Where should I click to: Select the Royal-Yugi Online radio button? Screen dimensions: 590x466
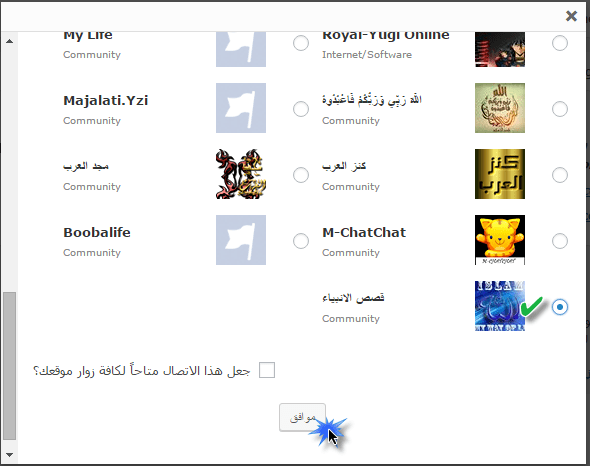pyautogui.click(x=560, y=43)
